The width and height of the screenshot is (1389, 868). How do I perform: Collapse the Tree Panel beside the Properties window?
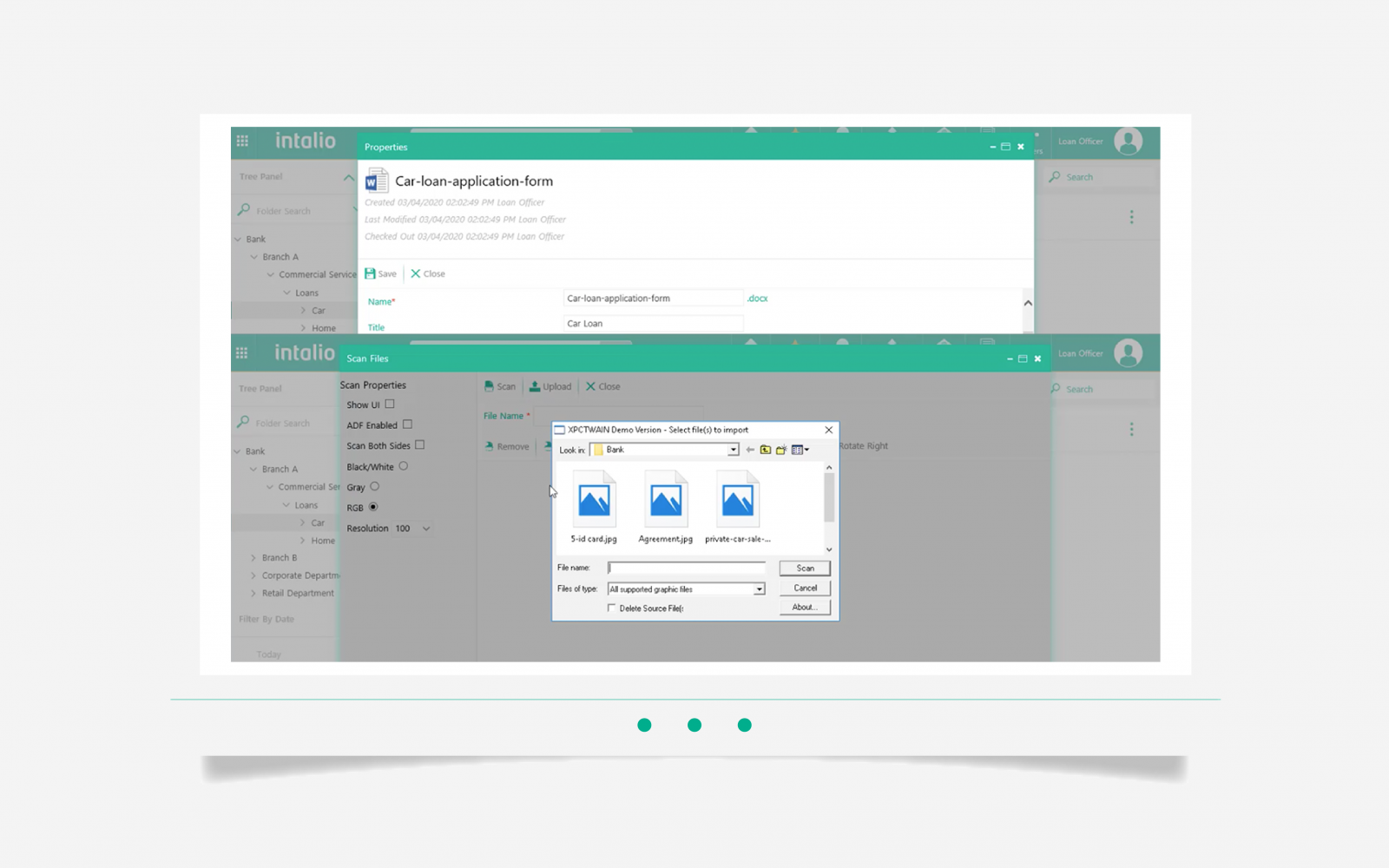click(348, 177)
